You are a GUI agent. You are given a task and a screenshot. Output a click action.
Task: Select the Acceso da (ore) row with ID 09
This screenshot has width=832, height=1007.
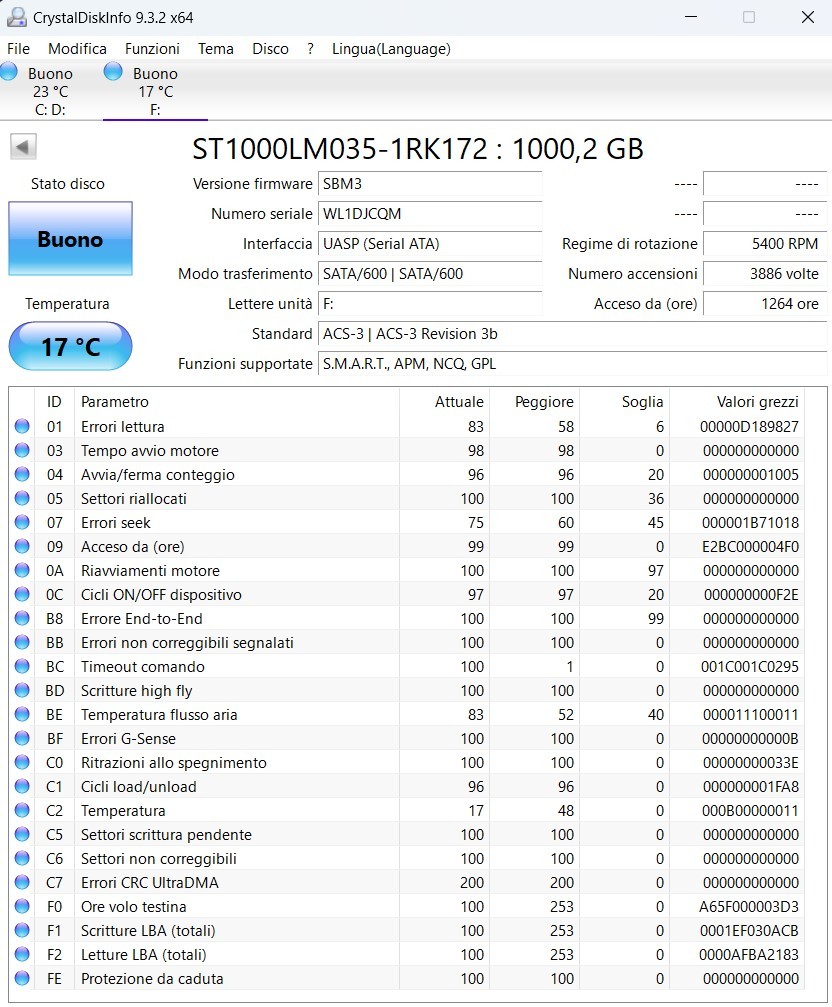[x=406, y=547]
